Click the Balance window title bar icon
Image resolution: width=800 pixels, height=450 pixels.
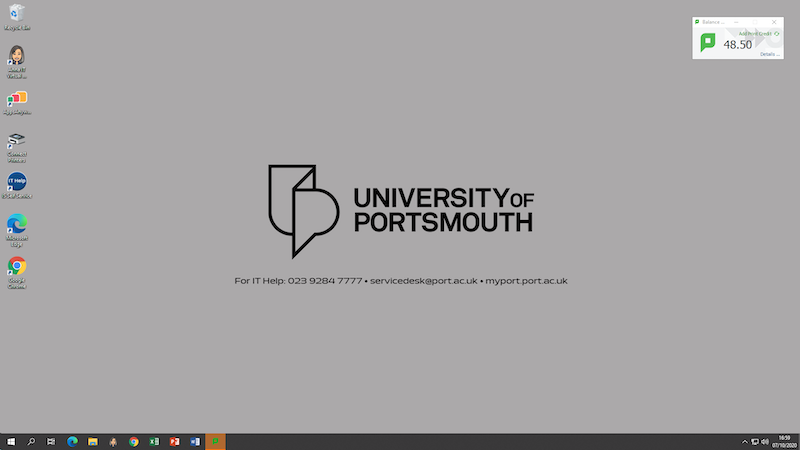697,22
